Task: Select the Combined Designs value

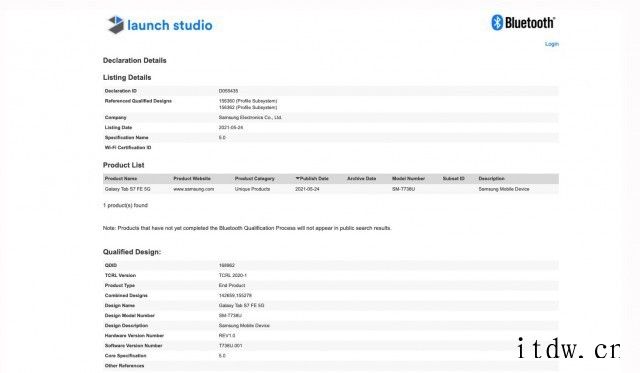Action: [x=235, y=295]
